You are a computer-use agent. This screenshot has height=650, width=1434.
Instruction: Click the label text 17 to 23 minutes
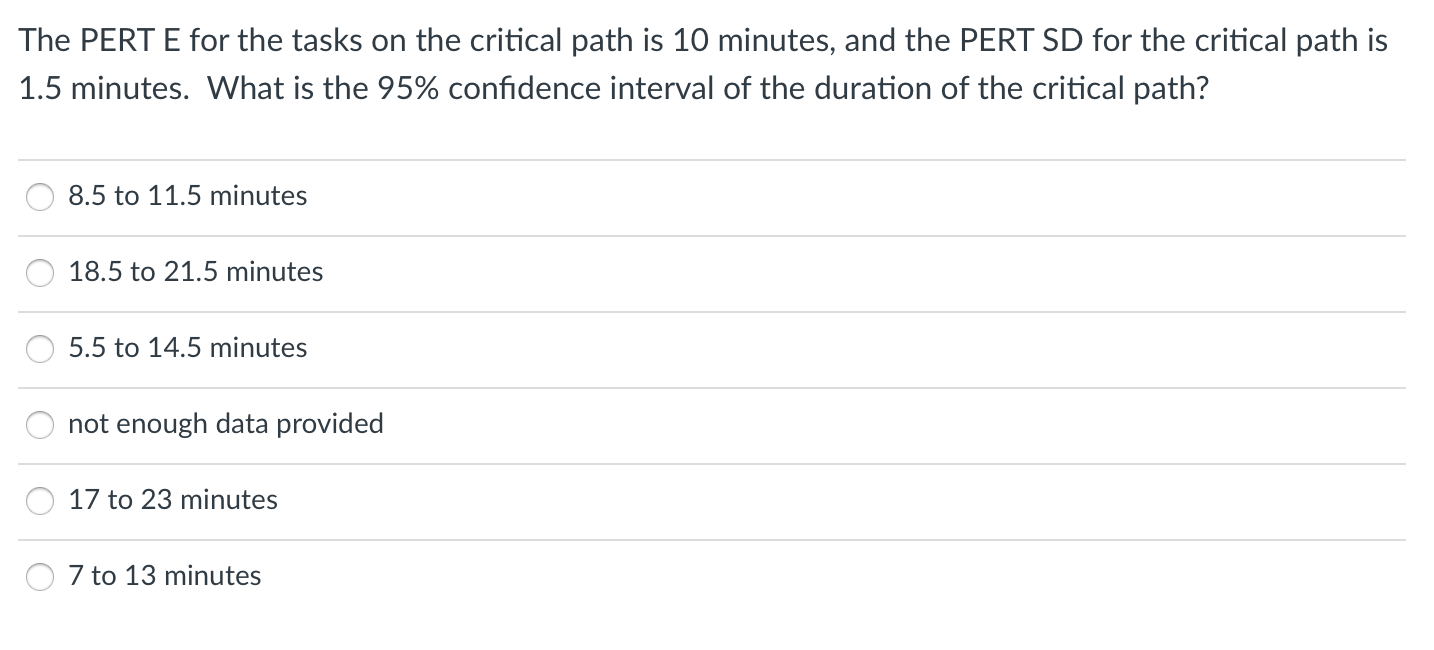(172, 501)
